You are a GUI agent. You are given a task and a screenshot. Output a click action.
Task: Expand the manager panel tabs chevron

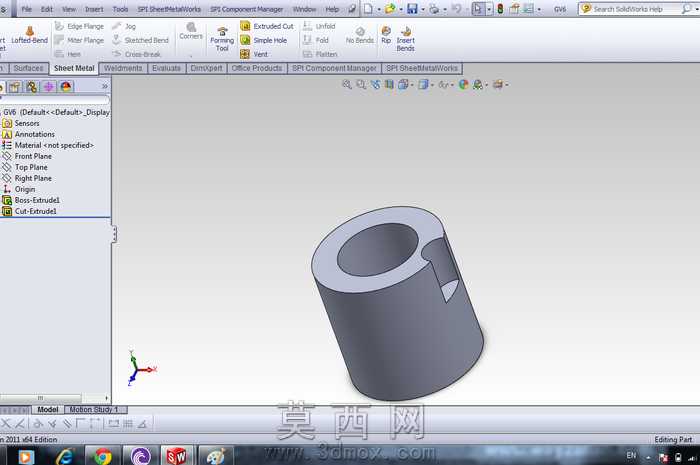click(x=105, y=86)
